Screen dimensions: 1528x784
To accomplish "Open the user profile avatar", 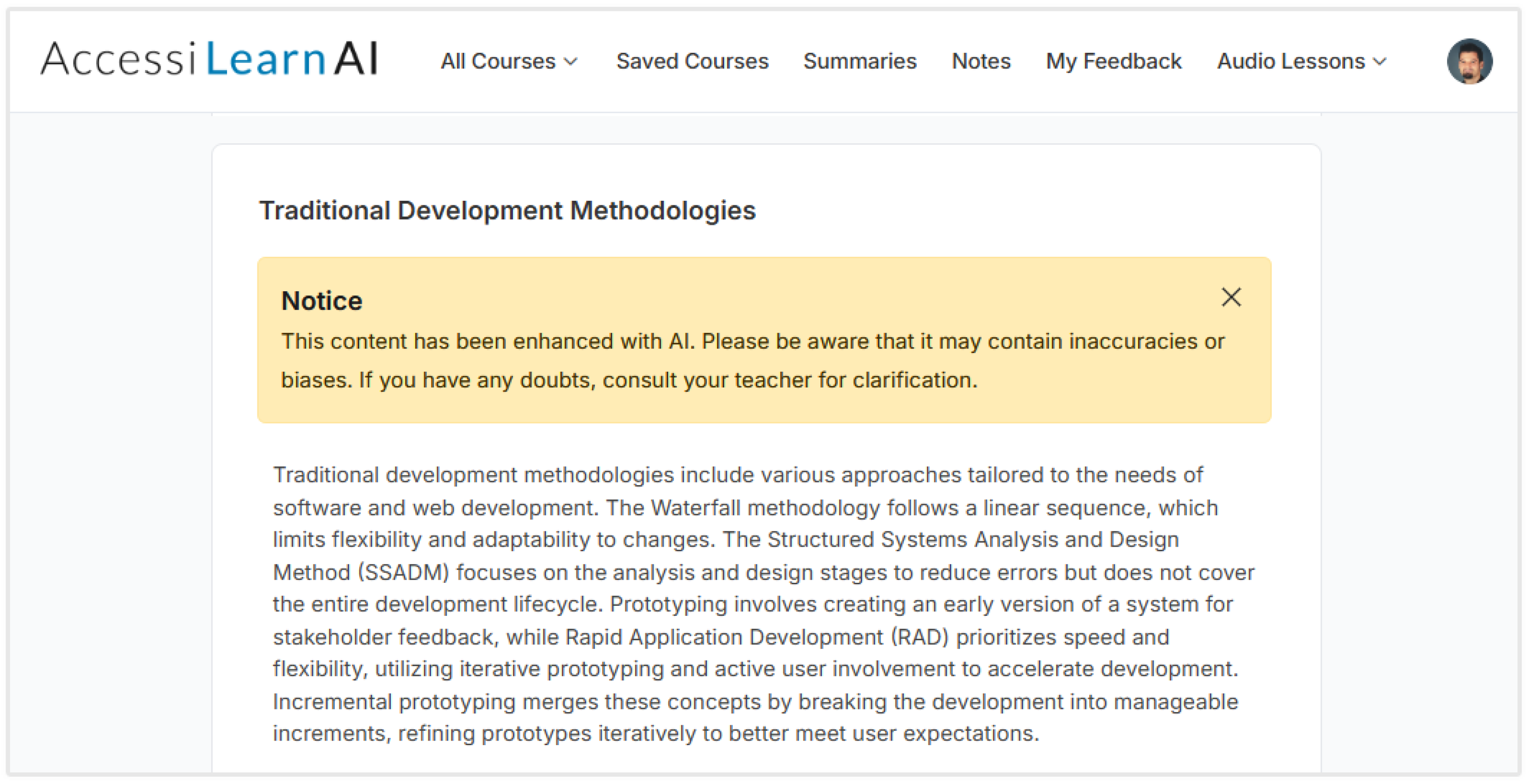I will click(x=1469, y=61).
